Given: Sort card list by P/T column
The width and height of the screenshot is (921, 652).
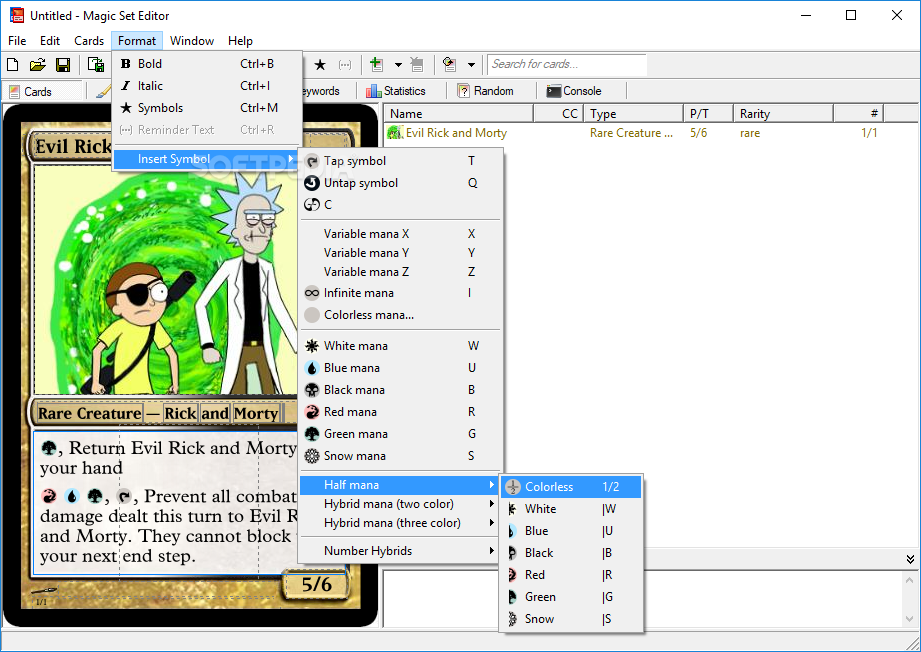Looking at the screenshot, I should pyautogui.click(x=708, y=113).
